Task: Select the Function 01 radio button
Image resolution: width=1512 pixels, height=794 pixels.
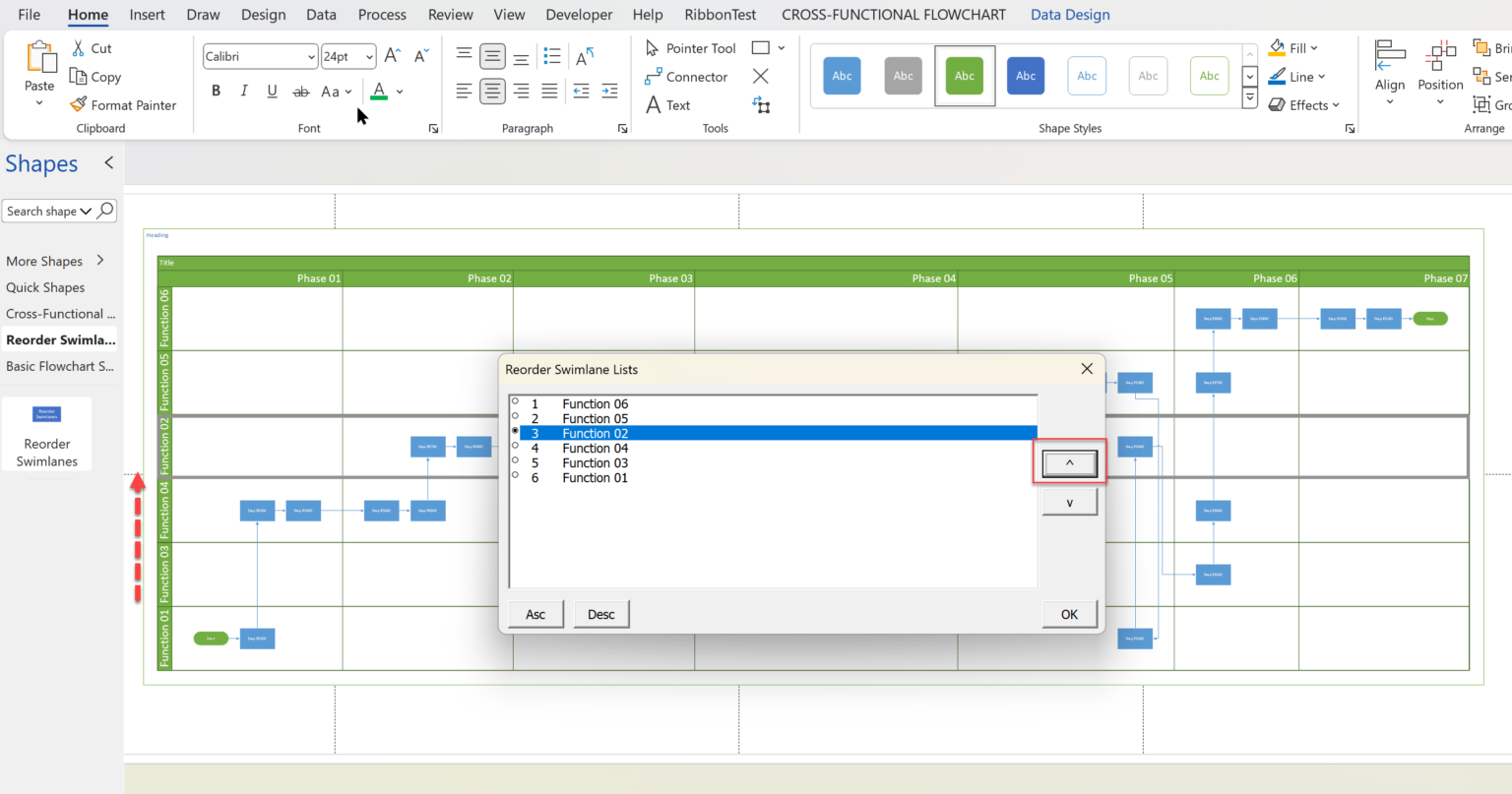Action: (515, 478)
